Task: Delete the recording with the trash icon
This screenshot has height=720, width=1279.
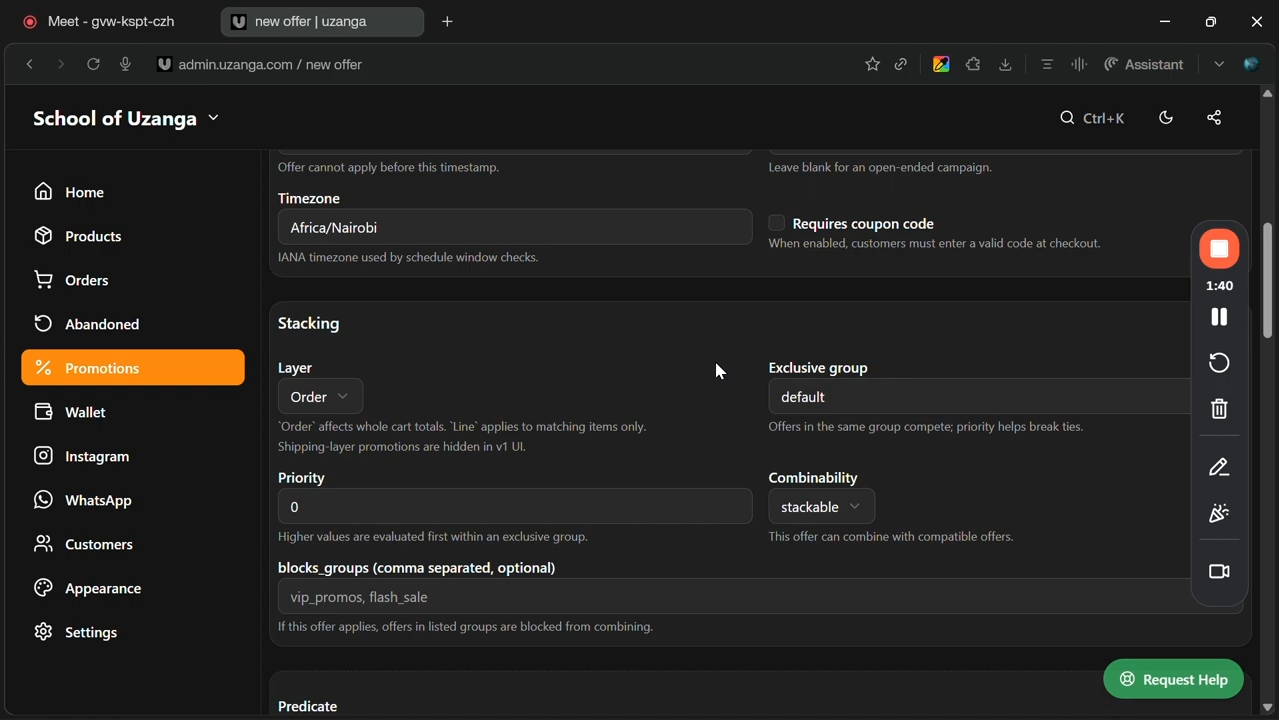Action: (x=1219, y=408)
